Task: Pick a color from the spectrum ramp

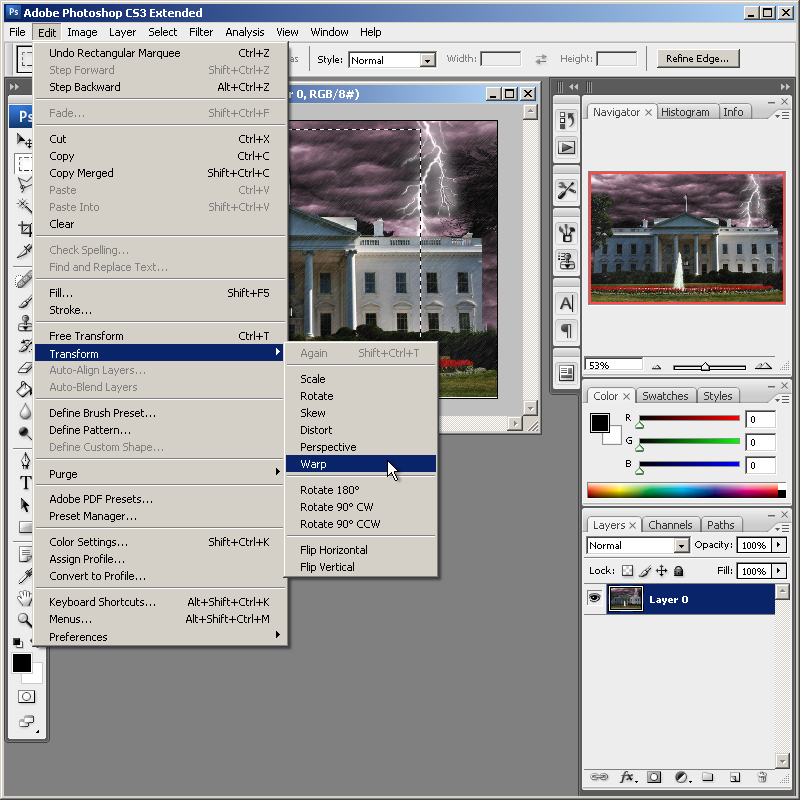Action: coord(686,490)
